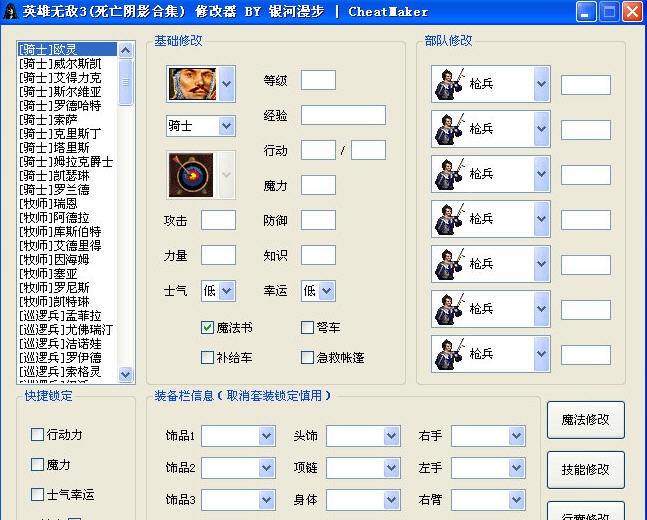Click the 知识 input field
This screenshot has height=520, width=647.
(x=318, y=255)
